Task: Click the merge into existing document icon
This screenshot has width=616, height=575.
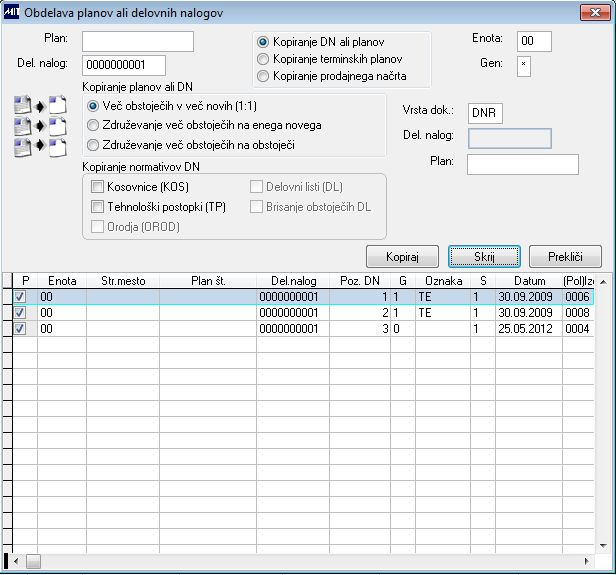Action: tap(40, 146)
